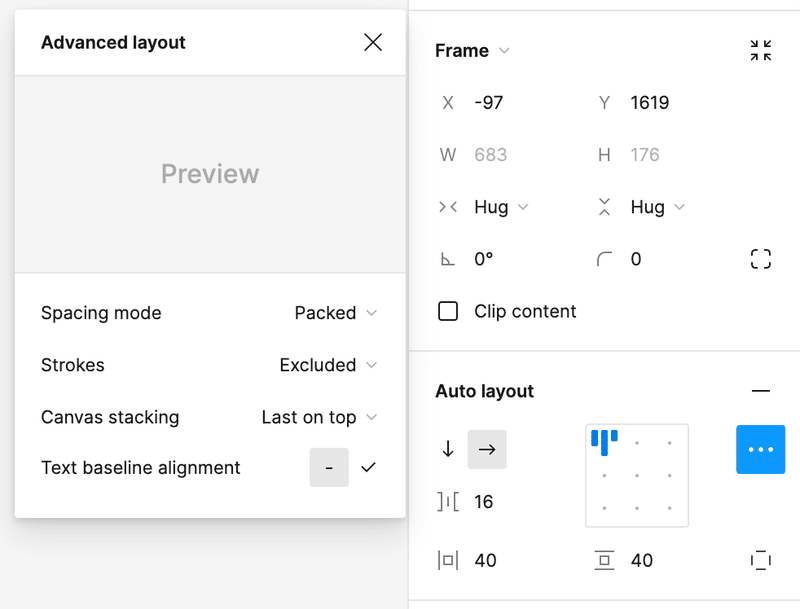Enable Clip content checkbox
Viewport: 800px width, 609px height.
[x=448, y=311]
